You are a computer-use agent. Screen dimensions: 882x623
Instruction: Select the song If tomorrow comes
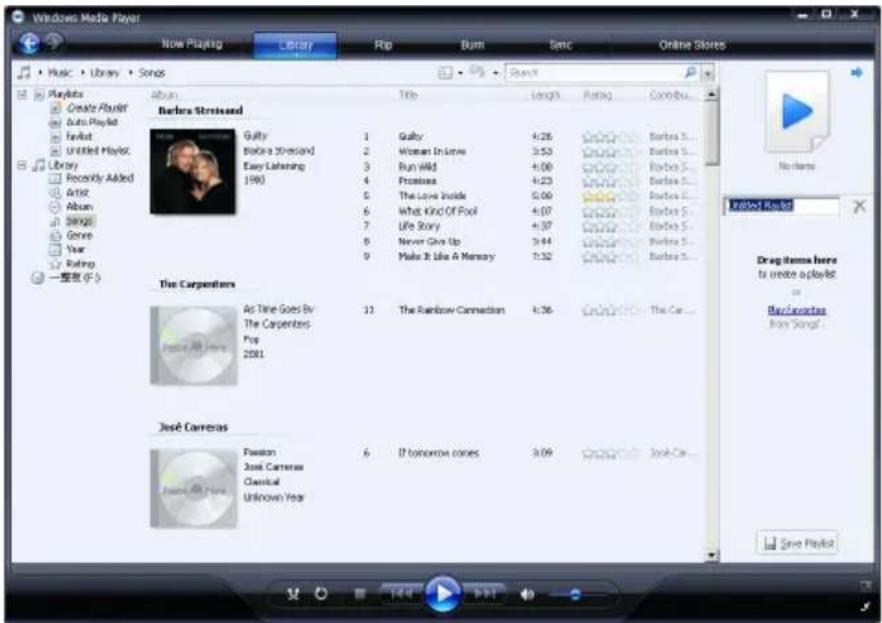coord(439,453)
